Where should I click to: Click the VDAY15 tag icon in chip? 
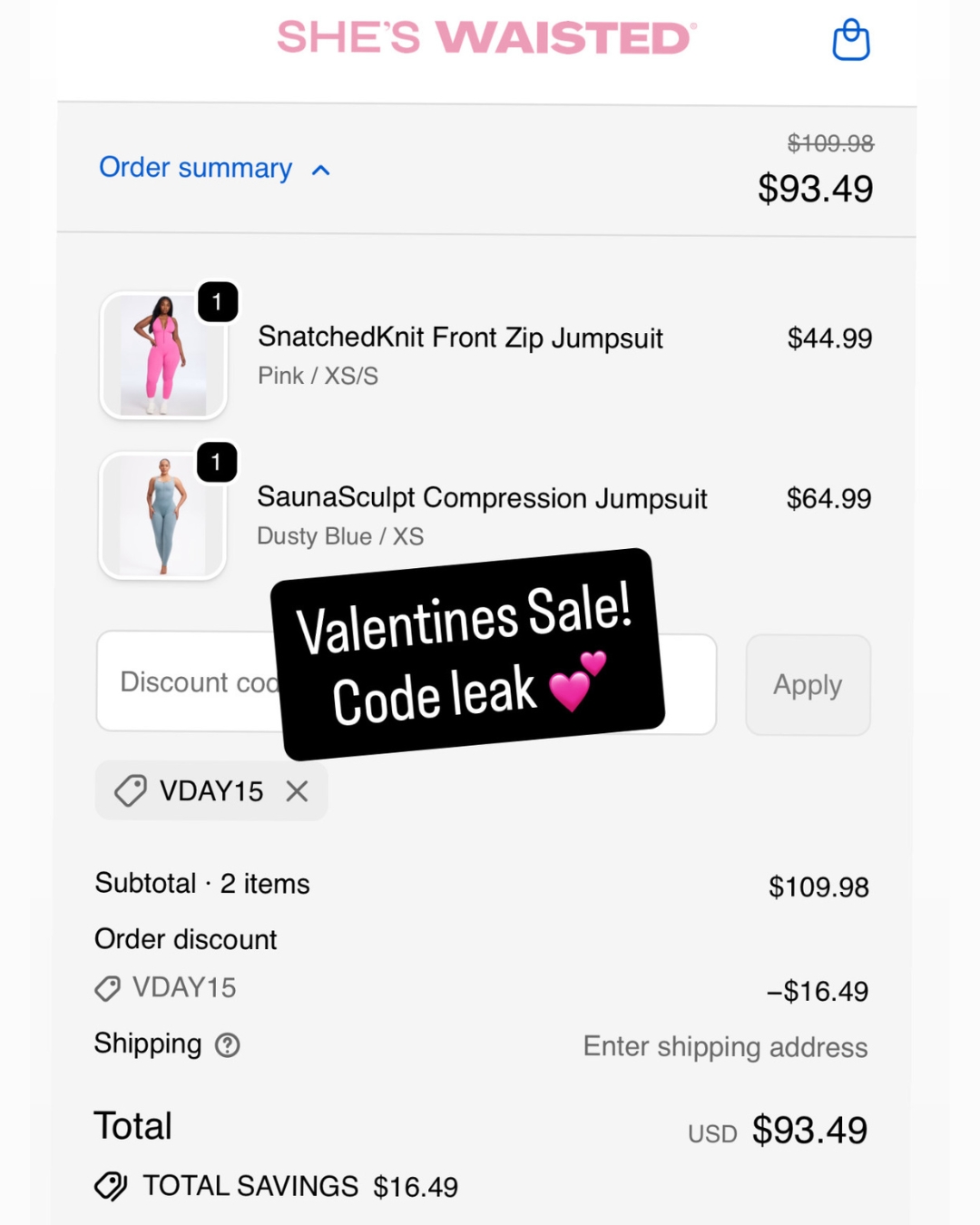(130, 791)
